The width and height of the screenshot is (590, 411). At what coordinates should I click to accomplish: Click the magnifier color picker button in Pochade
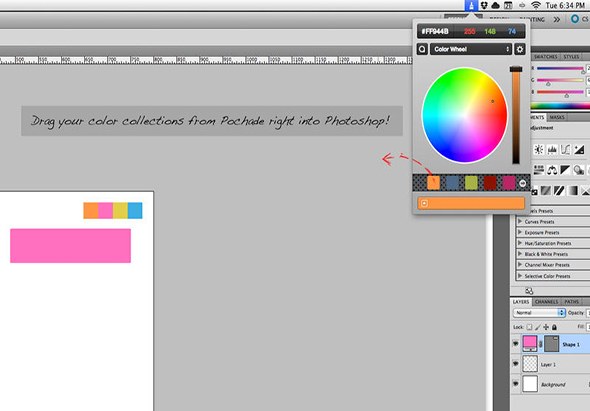[422, 49]
